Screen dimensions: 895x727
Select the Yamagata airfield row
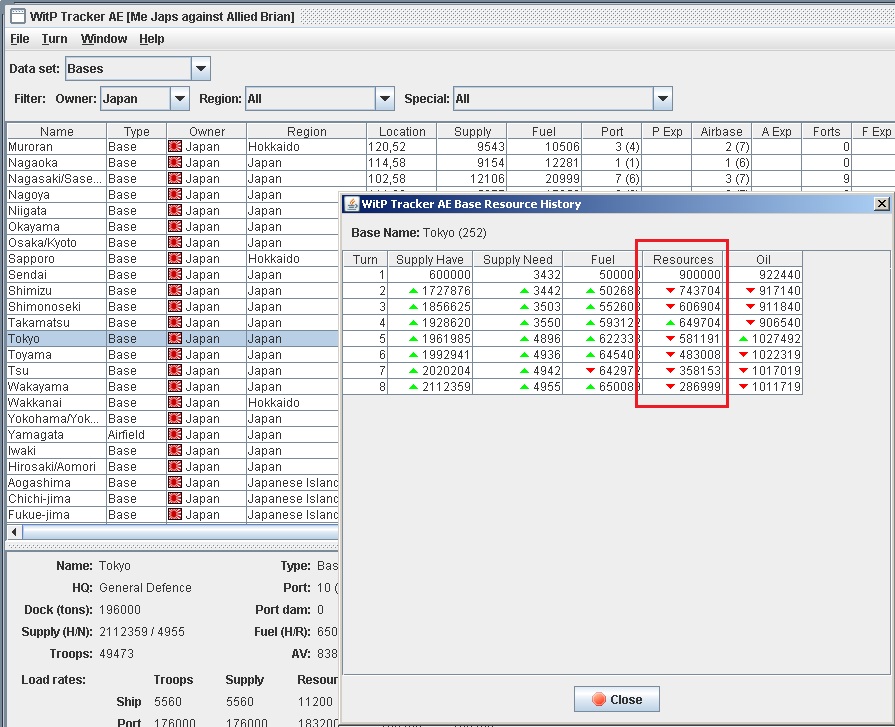click(172, 434)
